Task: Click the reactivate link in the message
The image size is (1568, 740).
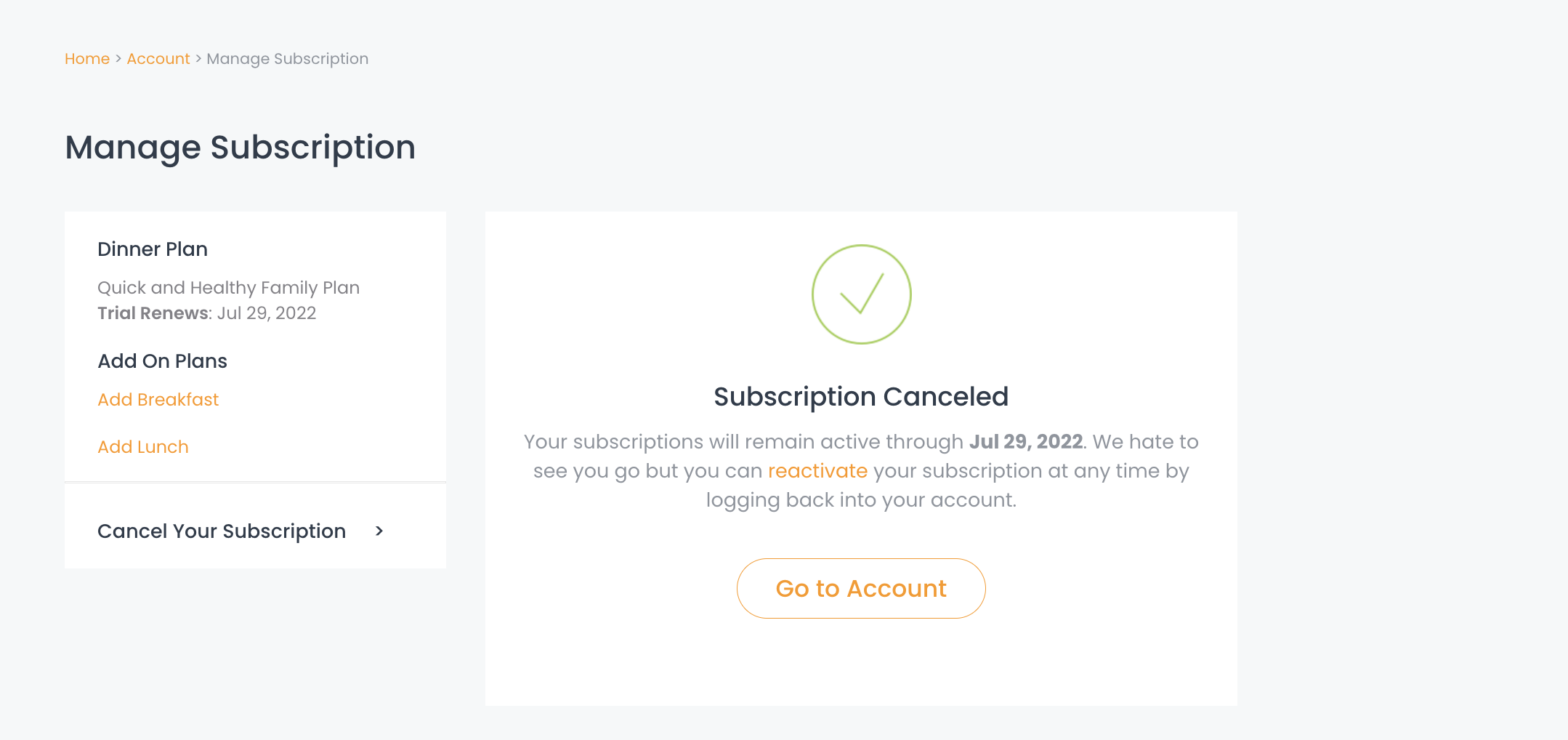Action: (x=817, y=471)
